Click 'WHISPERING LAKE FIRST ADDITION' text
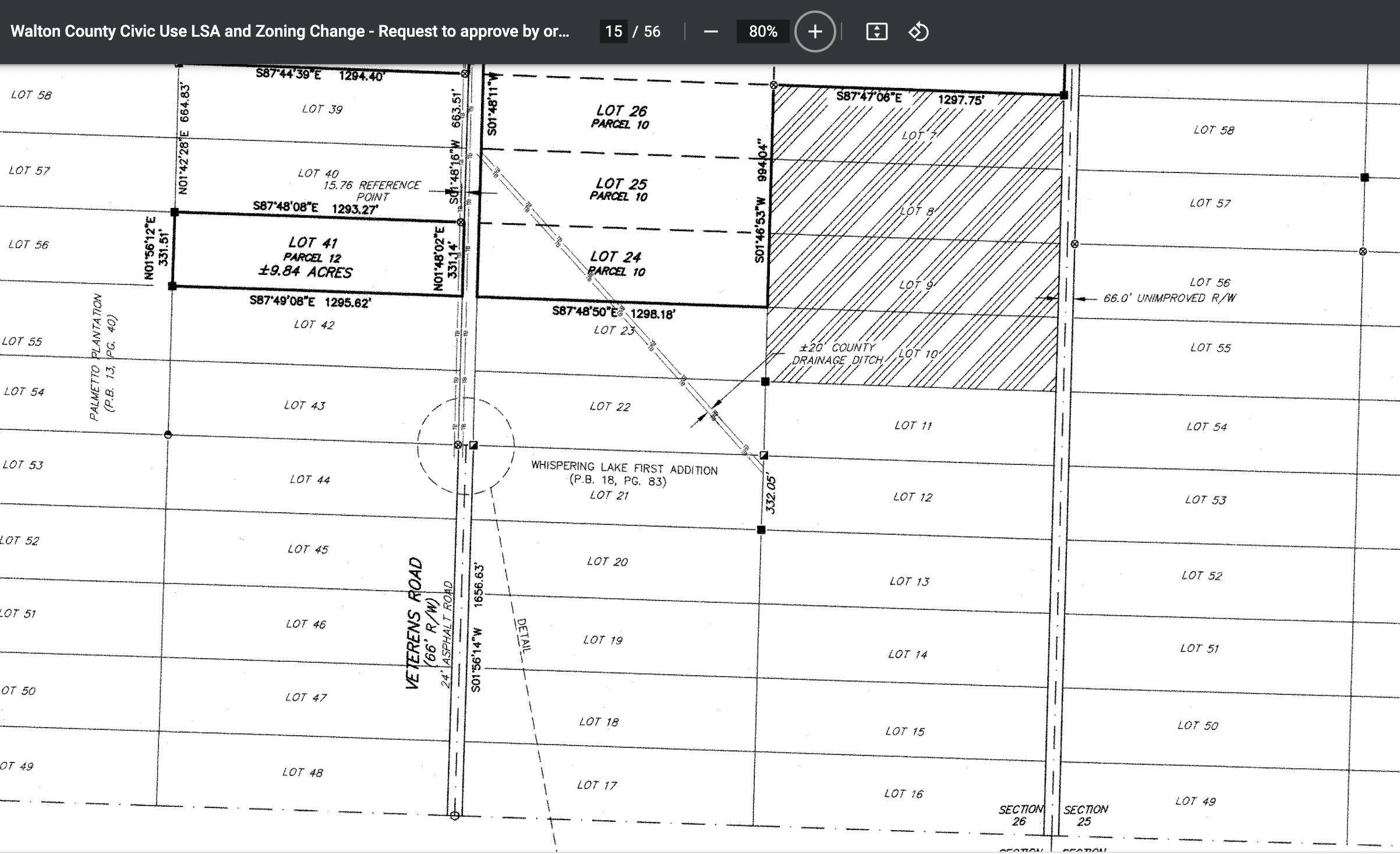 [624, 468]
